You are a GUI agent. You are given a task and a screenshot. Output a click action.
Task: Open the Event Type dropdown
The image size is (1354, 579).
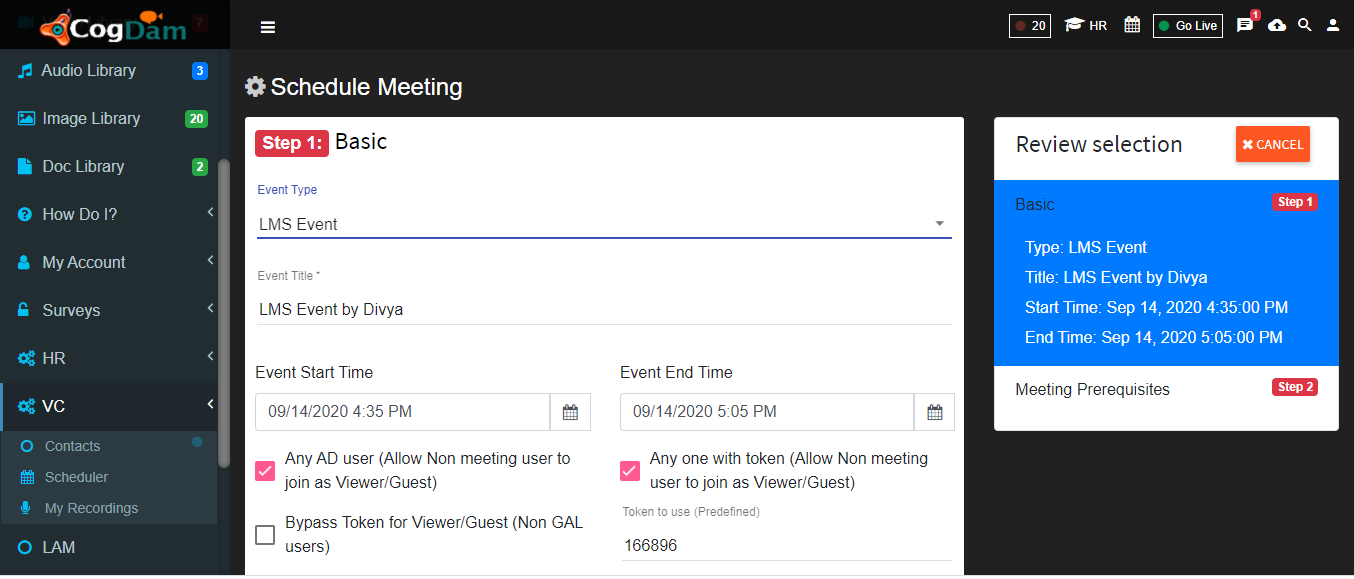point(604,224)
